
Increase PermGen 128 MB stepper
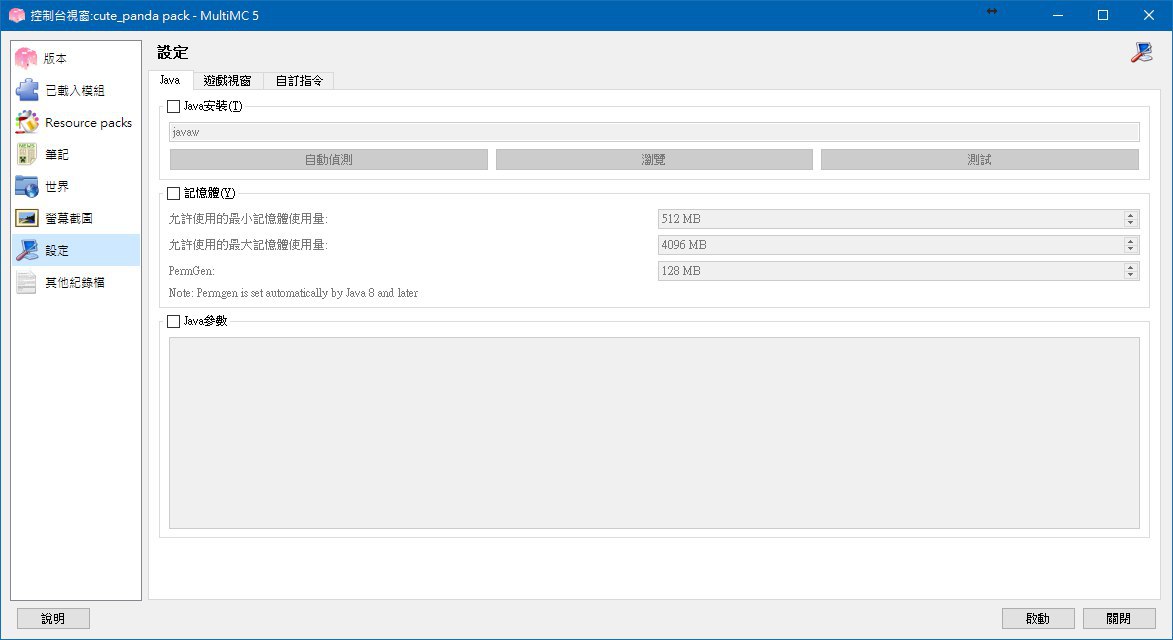tap(1130, 267)
